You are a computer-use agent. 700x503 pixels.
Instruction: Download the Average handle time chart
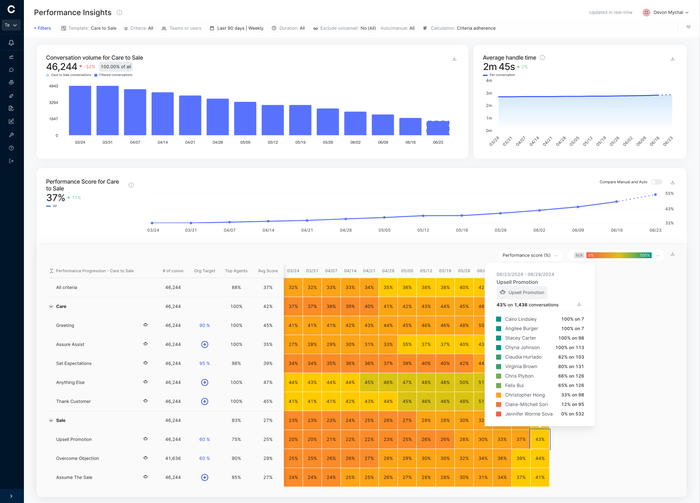tap(673, 59)
